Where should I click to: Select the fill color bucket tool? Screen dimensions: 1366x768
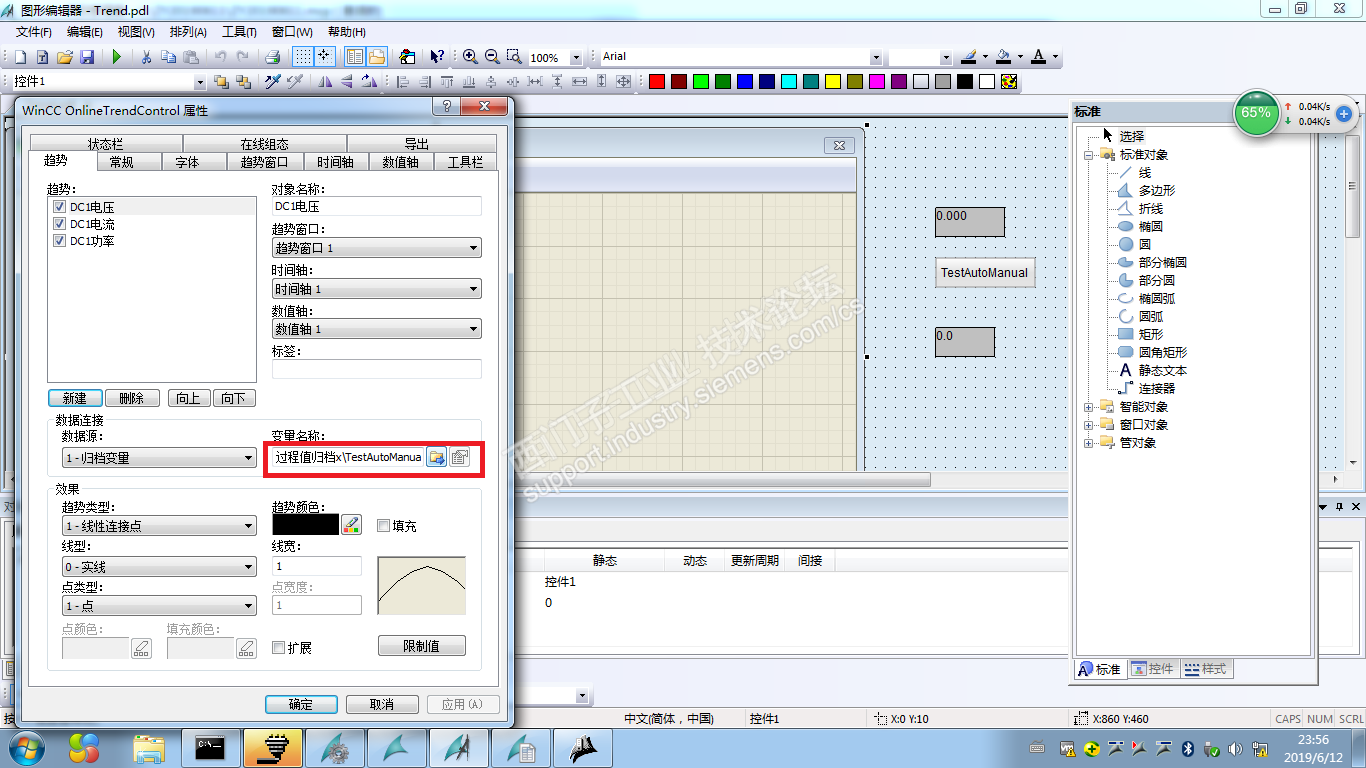(x=1004, y=57)
